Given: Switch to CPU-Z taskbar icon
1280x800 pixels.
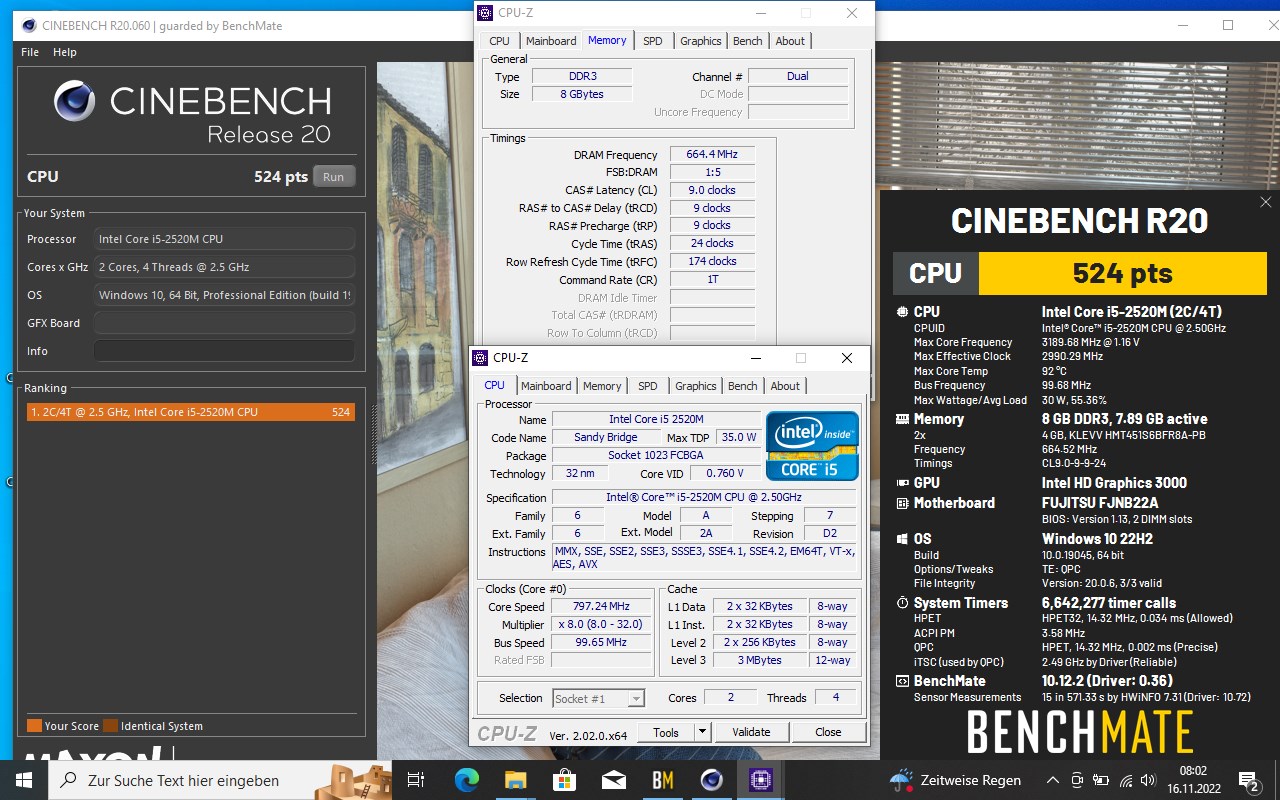Looking at the screenshot, I should pos(760,780).
